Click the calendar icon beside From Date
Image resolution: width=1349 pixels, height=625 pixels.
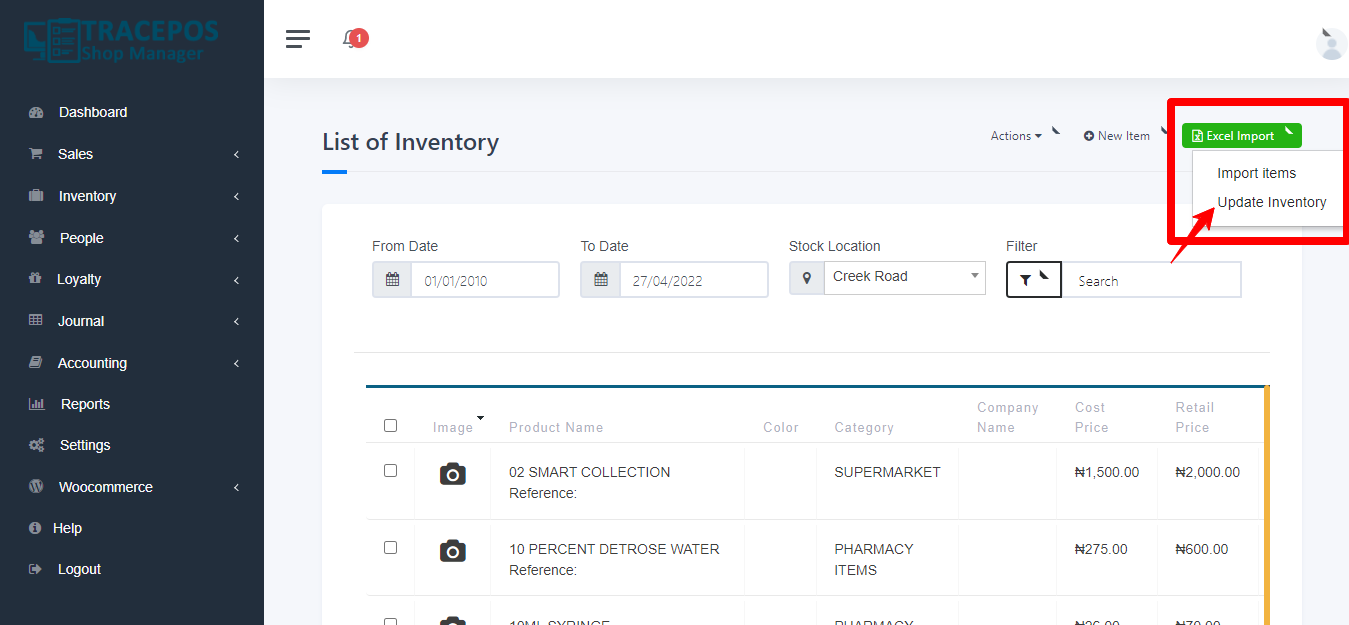tap(392, 280)
